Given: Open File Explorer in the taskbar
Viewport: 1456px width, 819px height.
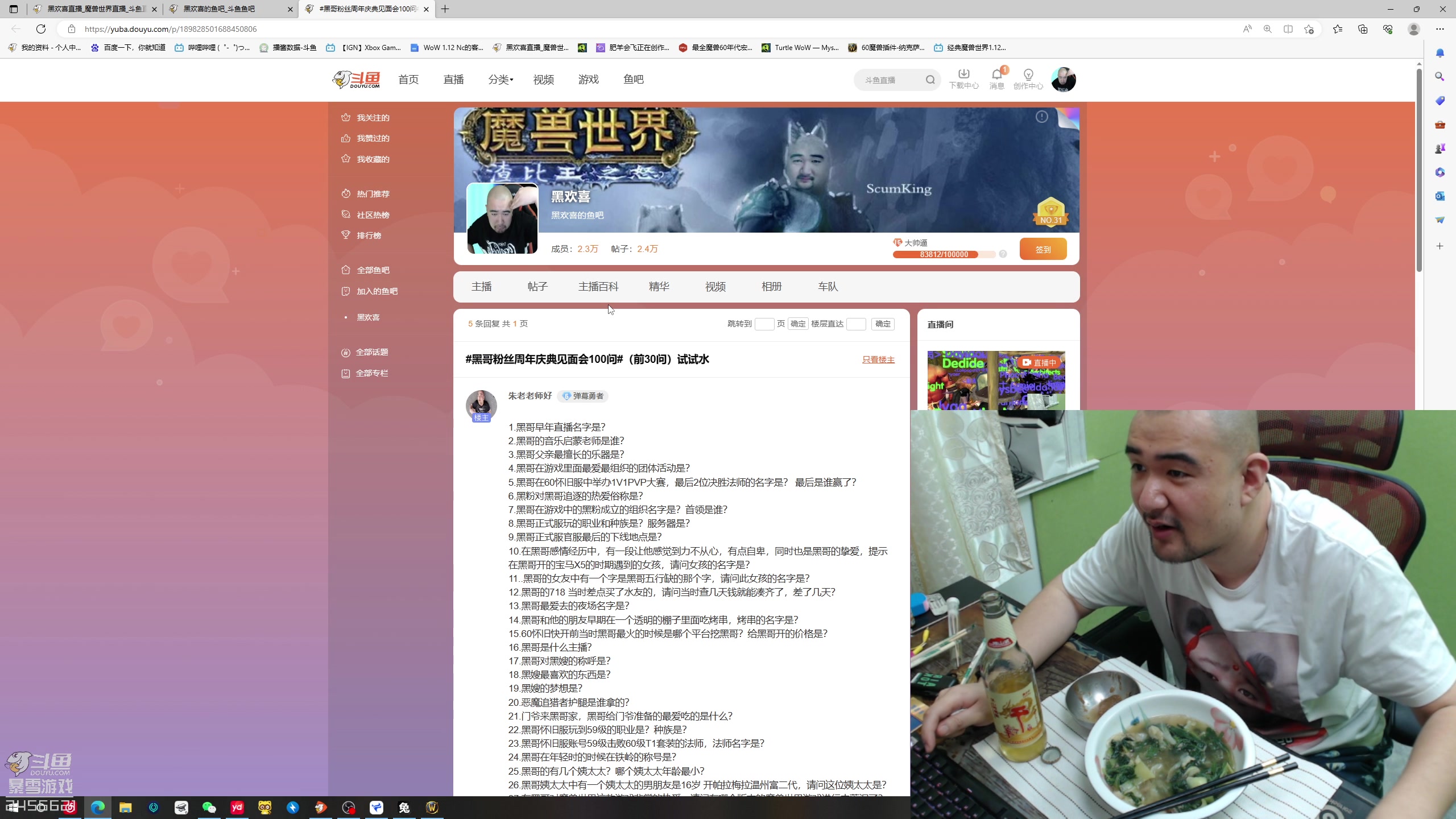Looking at the screenshot, I should pos(125,807).
